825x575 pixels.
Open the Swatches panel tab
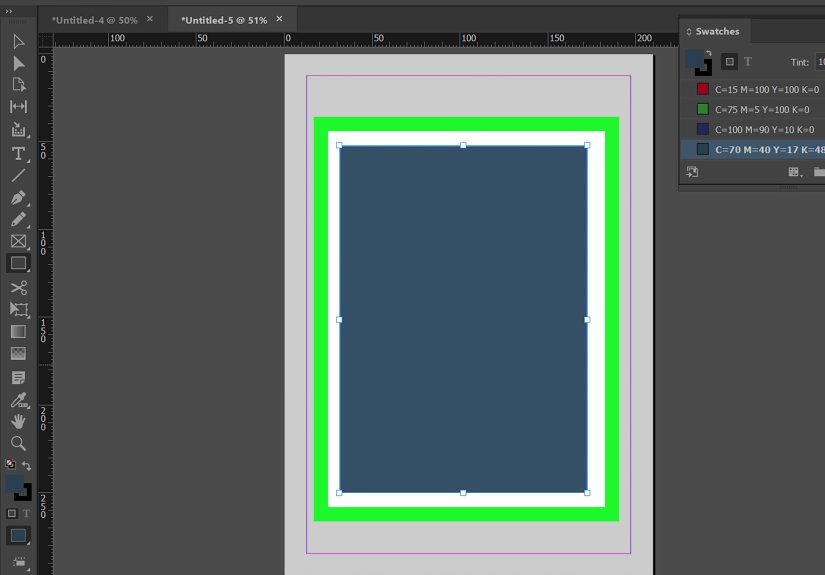pos(717,31)
